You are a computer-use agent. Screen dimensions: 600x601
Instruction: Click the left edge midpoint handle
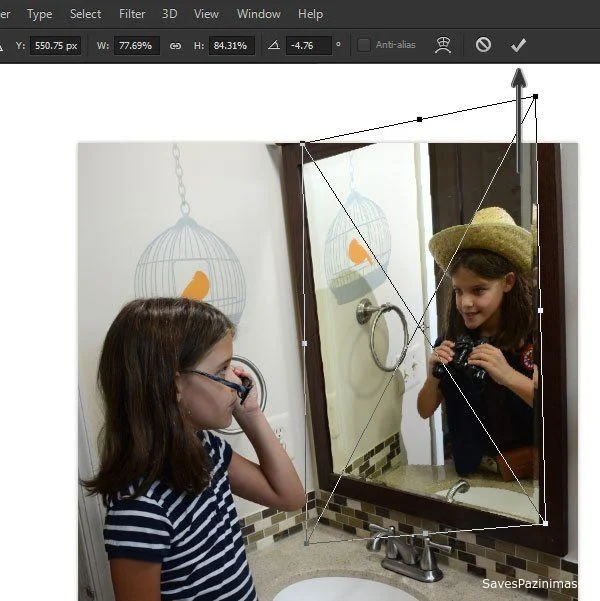tap(304, 343)
